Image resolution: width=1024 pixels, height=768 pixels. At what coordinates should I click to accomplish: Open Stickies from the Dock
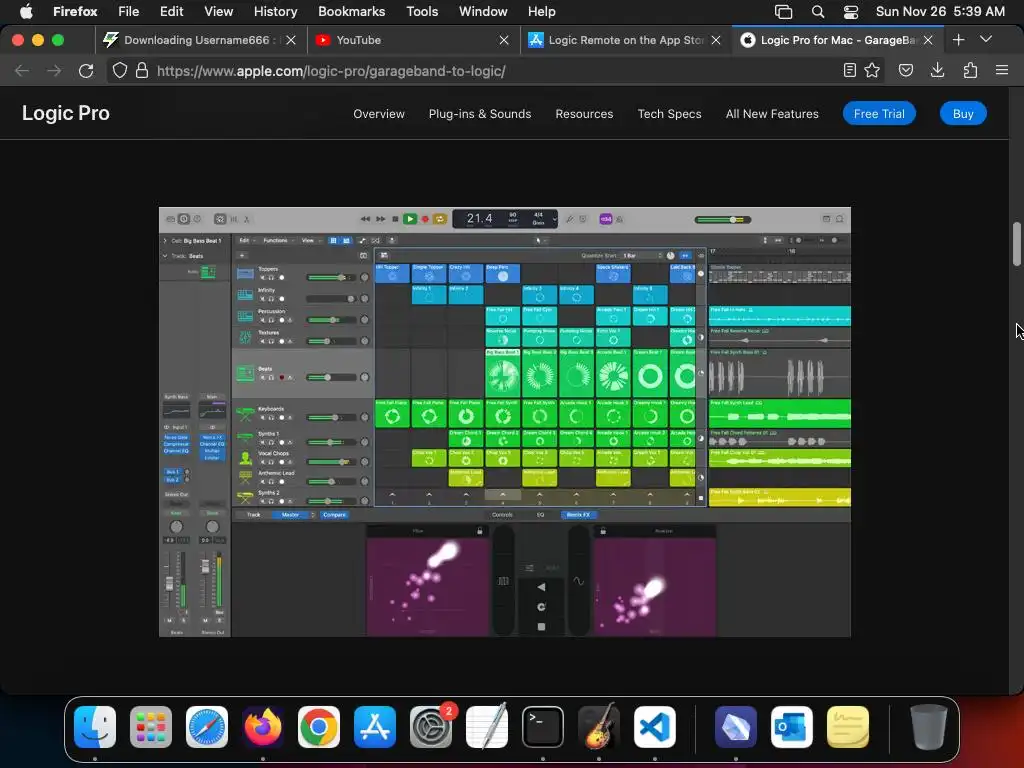click(x=848, y=727)
